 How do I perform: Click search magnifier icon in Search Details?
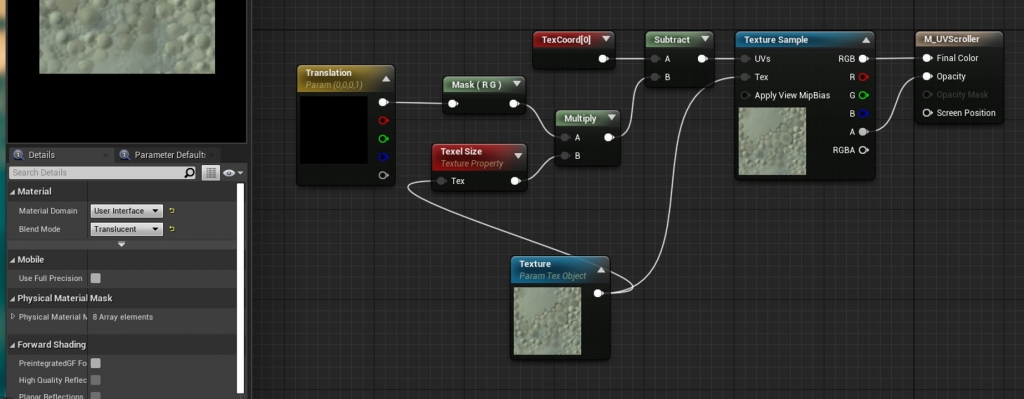pos(189,172)
